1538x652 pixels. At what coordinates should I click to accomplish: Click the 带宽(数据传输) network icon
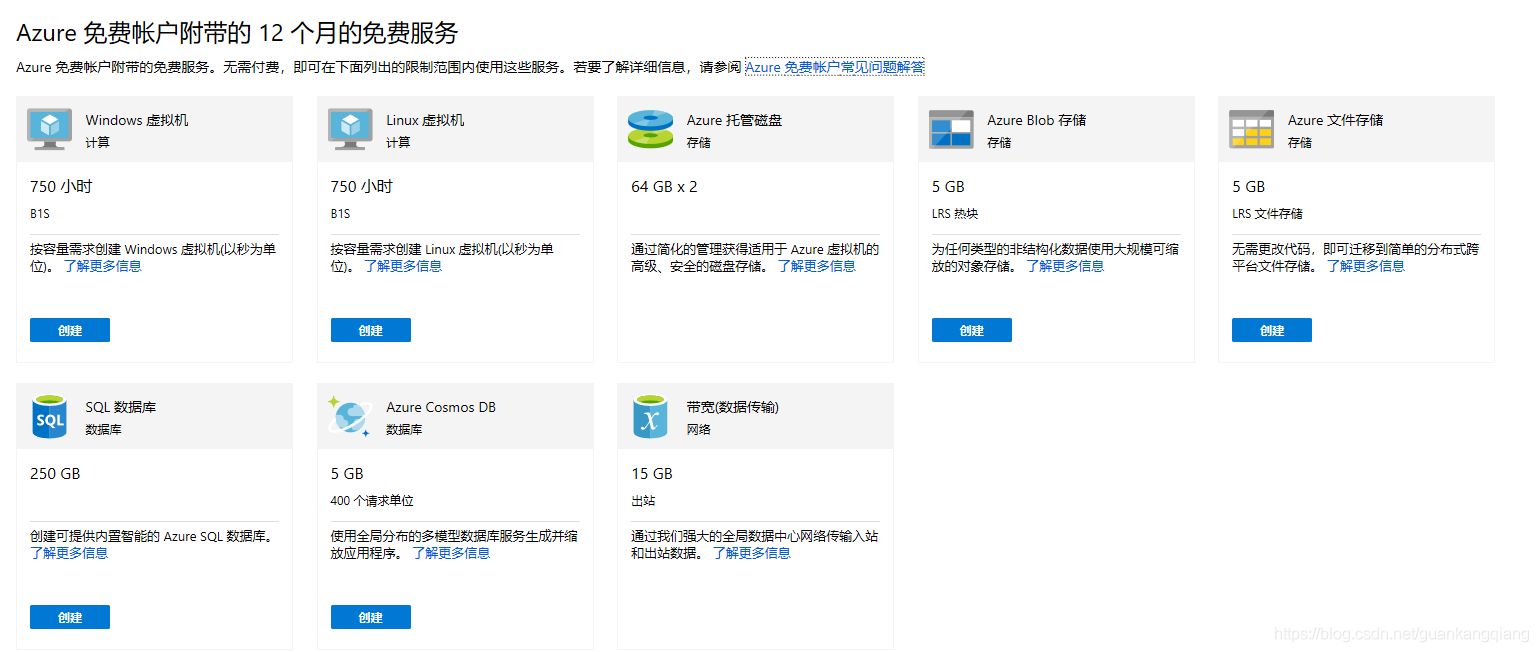650,417
